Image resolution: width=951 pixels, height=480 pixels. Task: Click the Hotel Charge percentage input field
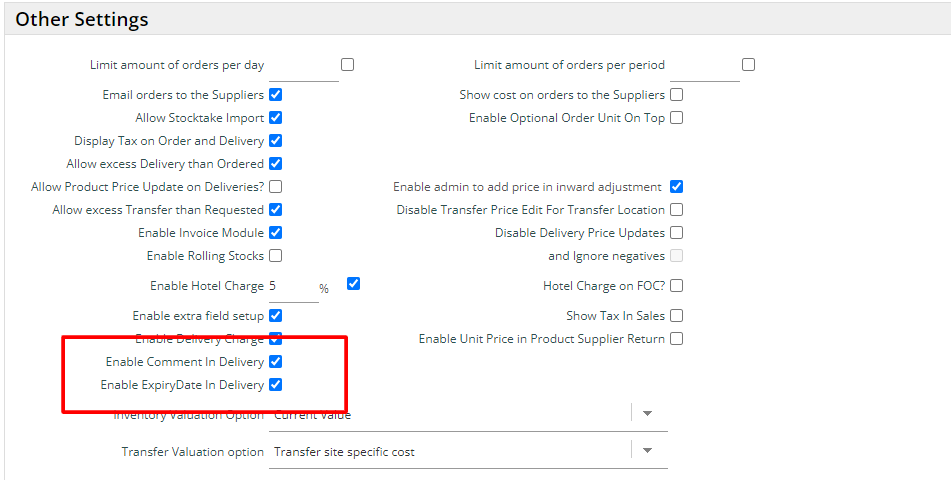tap(292, 287)
